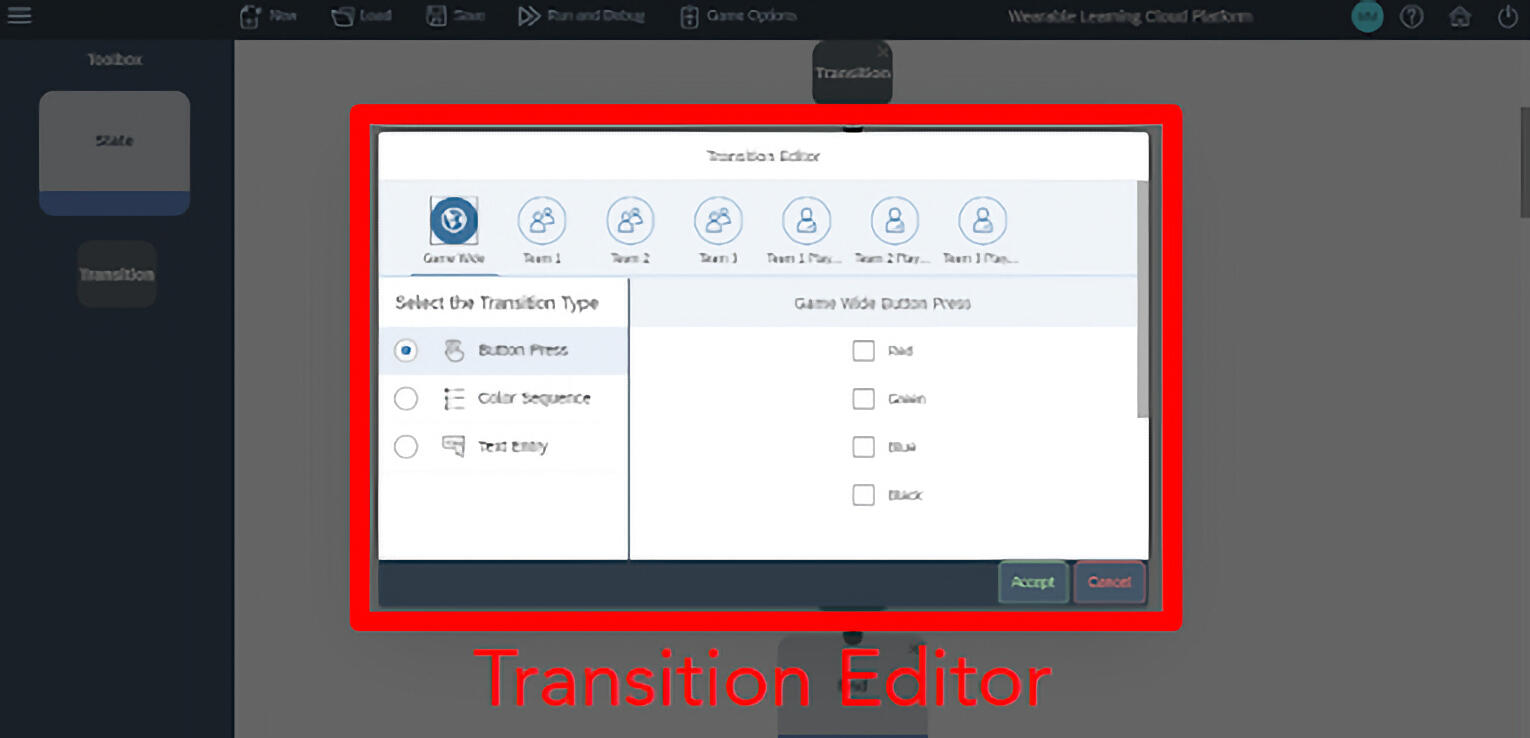Click the Team 3 group icon

point(718,222)
